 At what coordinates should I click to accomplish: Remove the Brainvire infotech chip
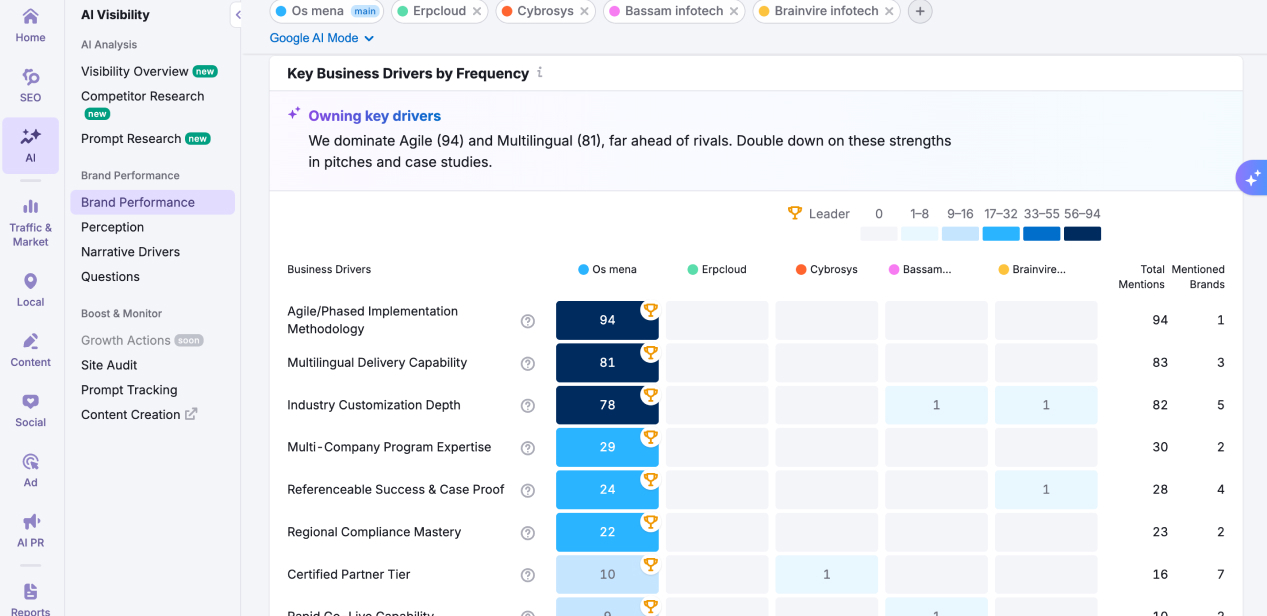tap(888, 12)
